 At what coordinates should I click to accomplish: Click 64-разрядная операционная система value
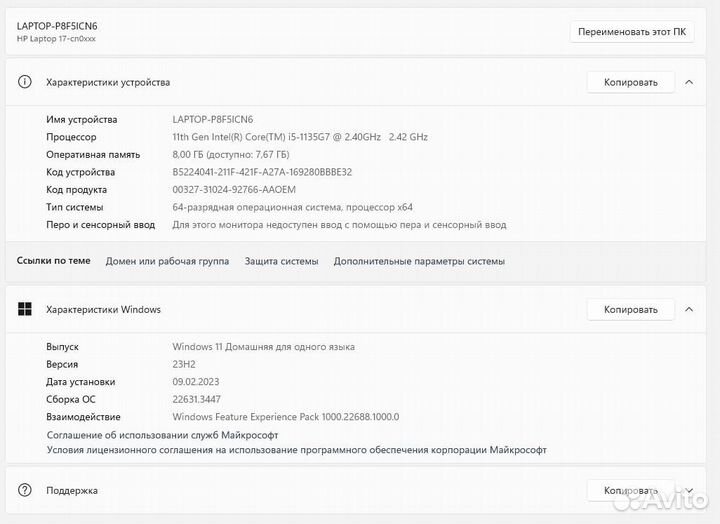292,207
